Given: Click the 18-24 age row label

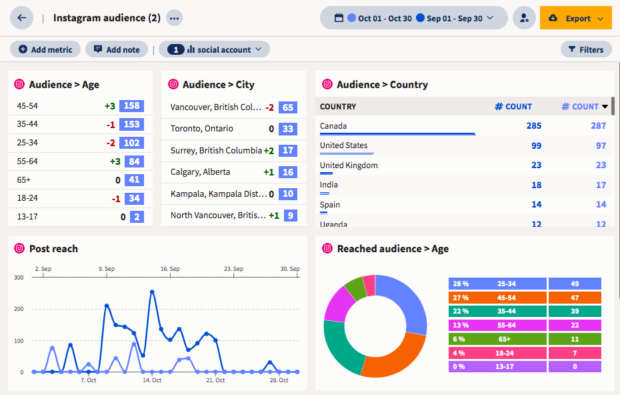Looking at the screenshot, I should [x=27, y=198].
